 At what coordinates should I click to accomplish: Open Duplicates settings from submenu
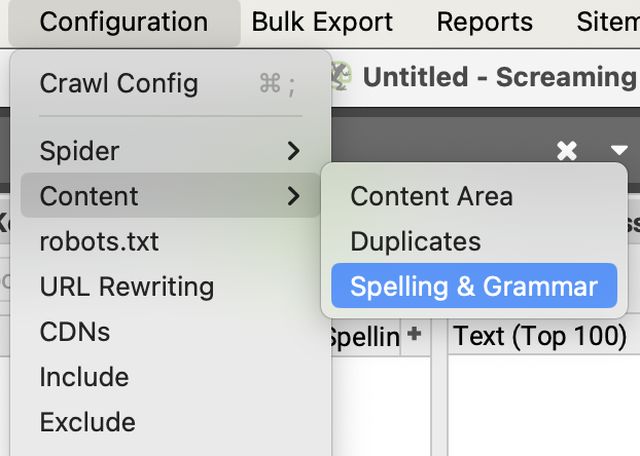click(x=415, y=241)
